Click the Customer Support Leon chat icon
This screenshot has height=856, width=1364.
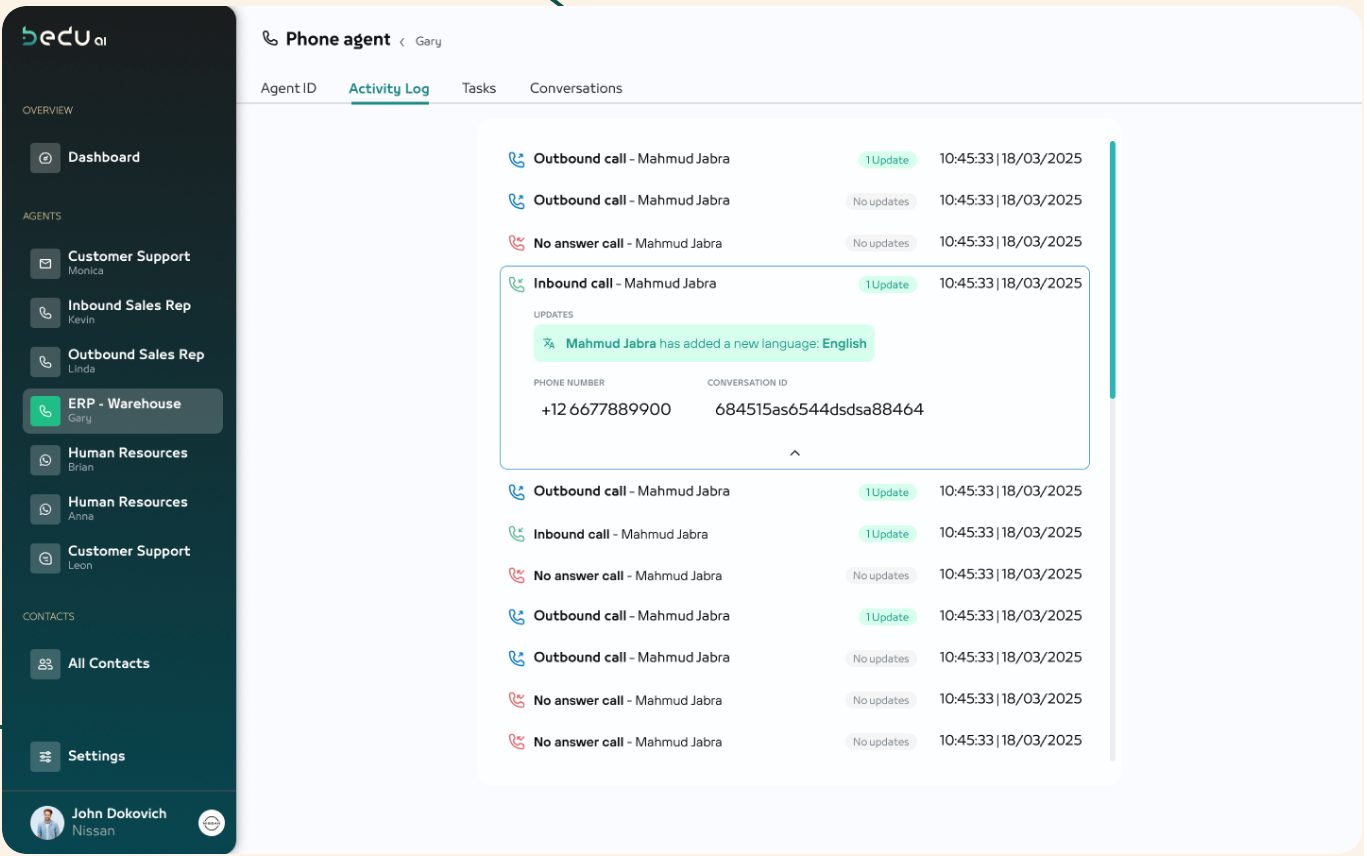[x=45, y=558]
